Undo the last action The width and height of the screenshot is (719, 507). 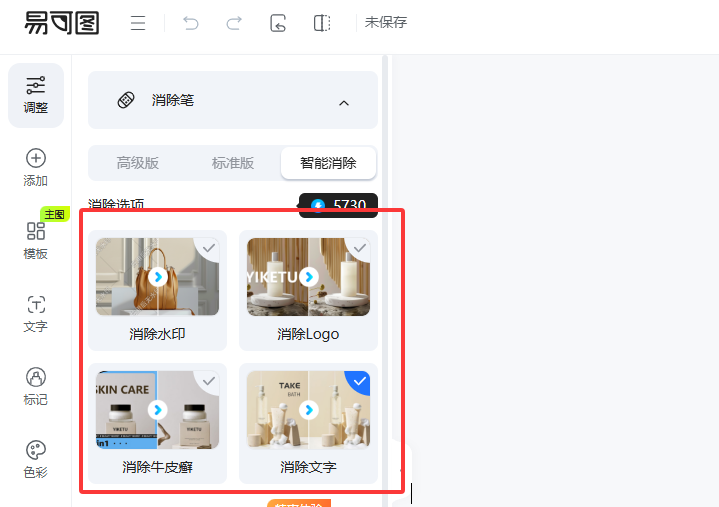191,23
